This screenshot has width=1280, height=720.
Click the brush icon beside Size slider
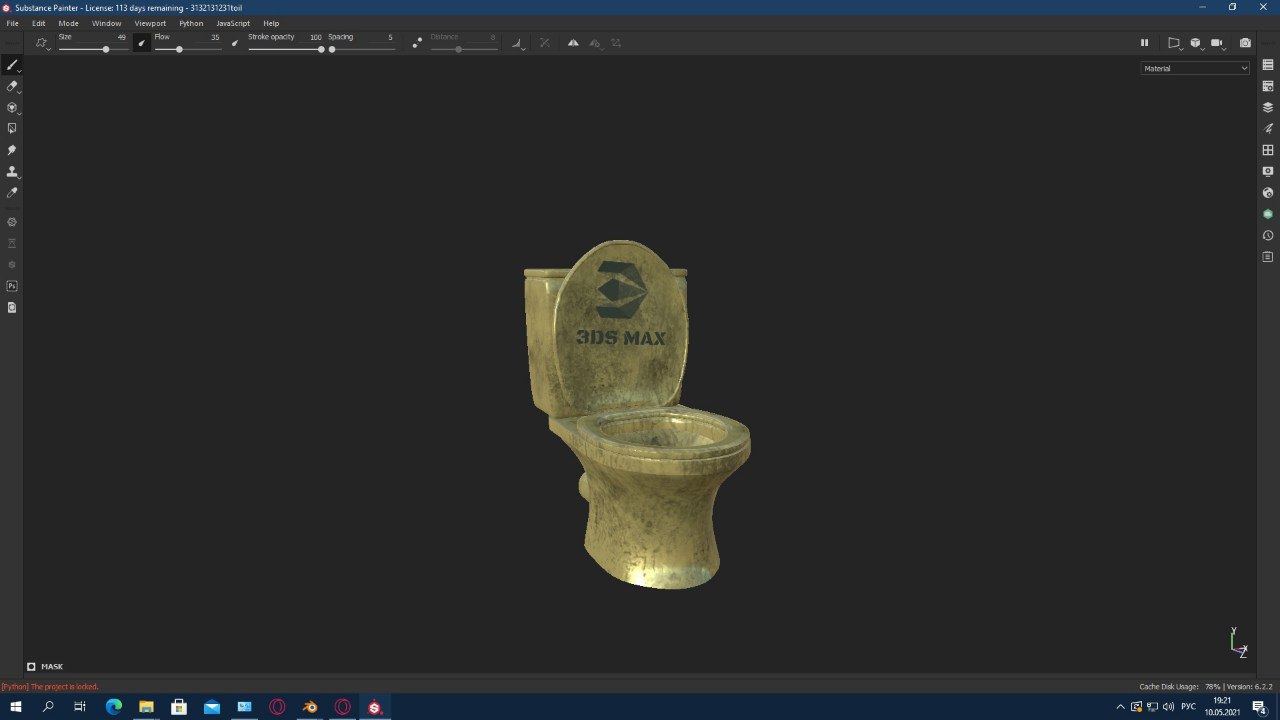tap(141, 43)
